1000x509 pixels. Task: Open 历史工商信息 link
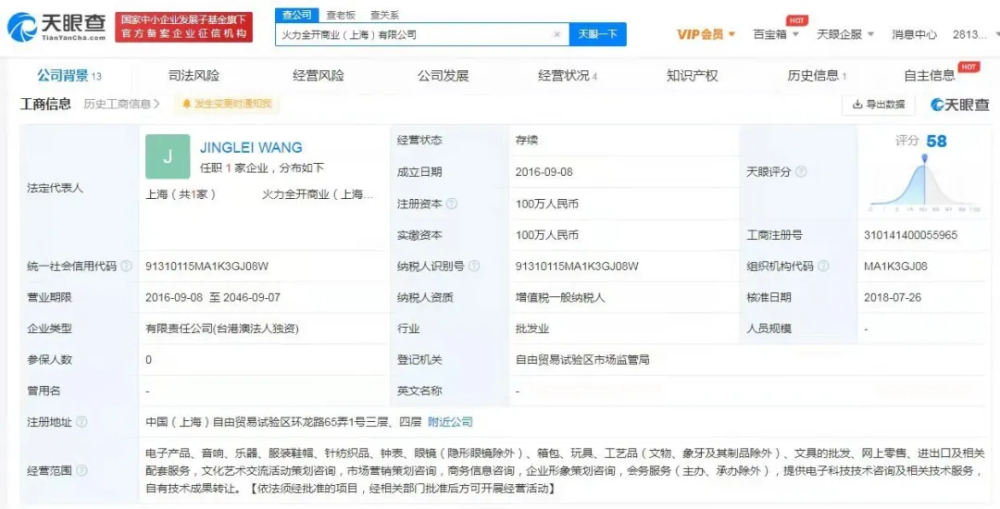click(121, 104)
